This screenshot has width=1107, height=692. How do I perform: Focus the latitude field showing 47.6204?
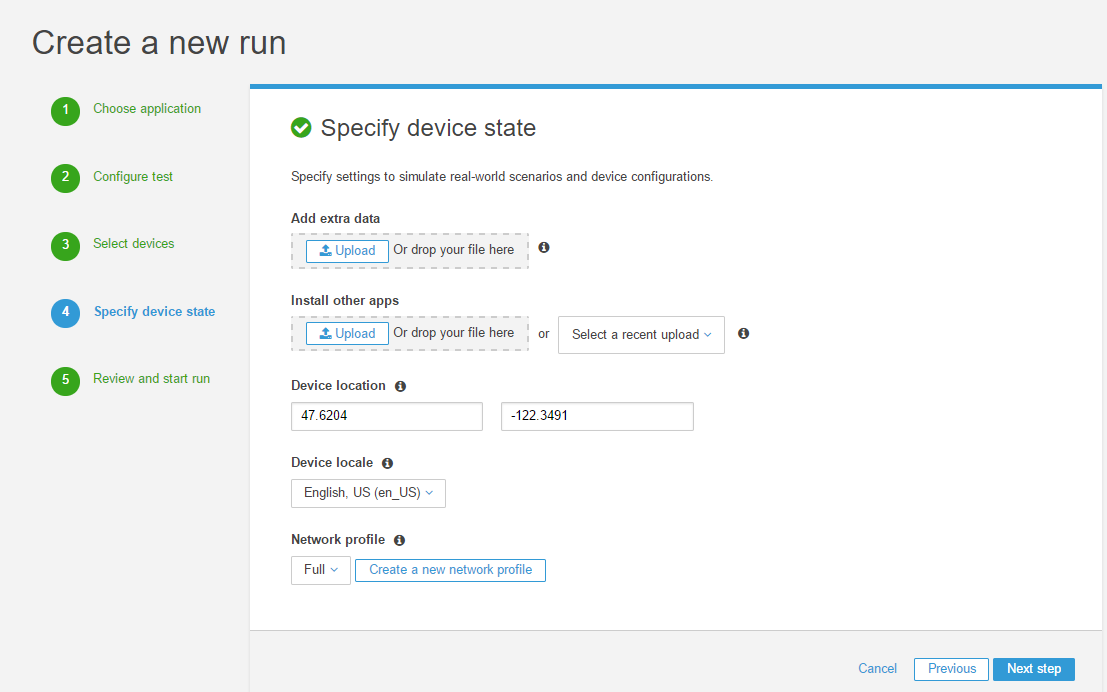pyautogui.click(x=387, y=416)
